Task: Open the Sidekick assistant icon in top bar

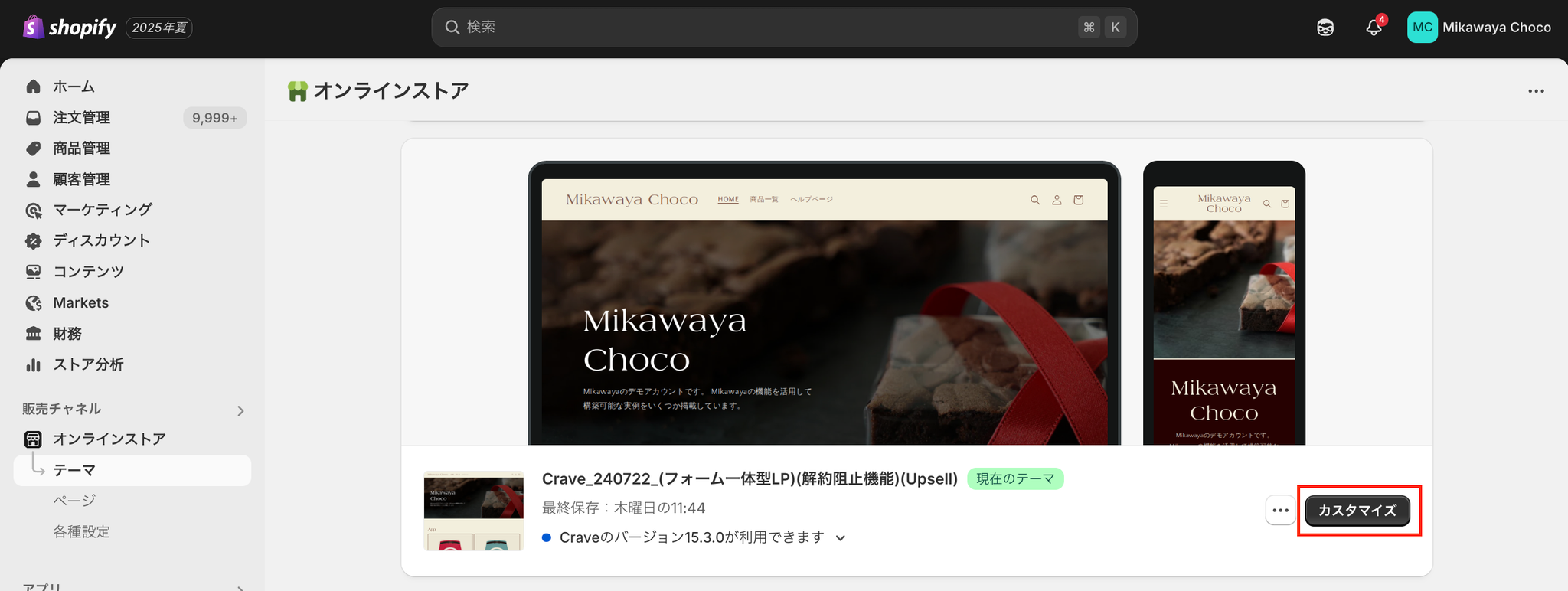Action: (x=1325, y=28)
